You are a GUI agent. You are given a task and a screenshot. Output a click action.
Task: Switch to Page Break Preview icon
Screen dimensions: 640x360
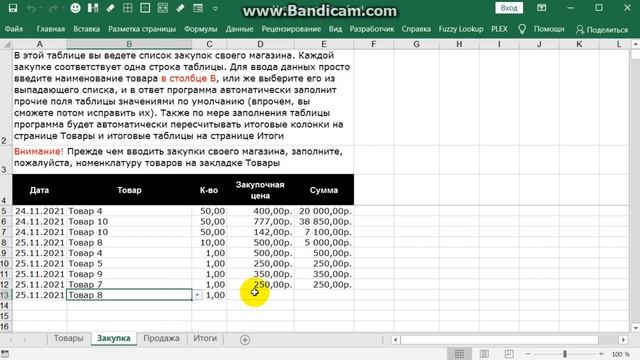pyautogui.click(x=509, y=354)
